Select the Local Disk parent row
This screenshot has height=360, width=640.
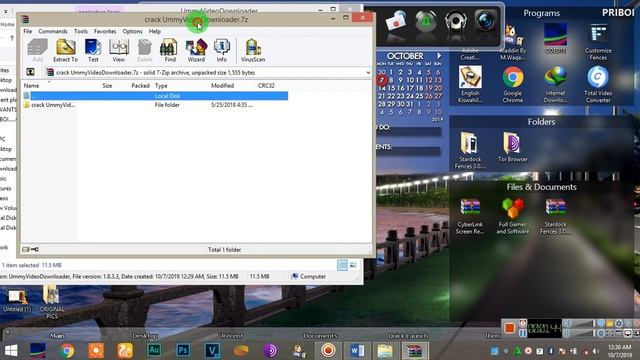click(155, 96)
